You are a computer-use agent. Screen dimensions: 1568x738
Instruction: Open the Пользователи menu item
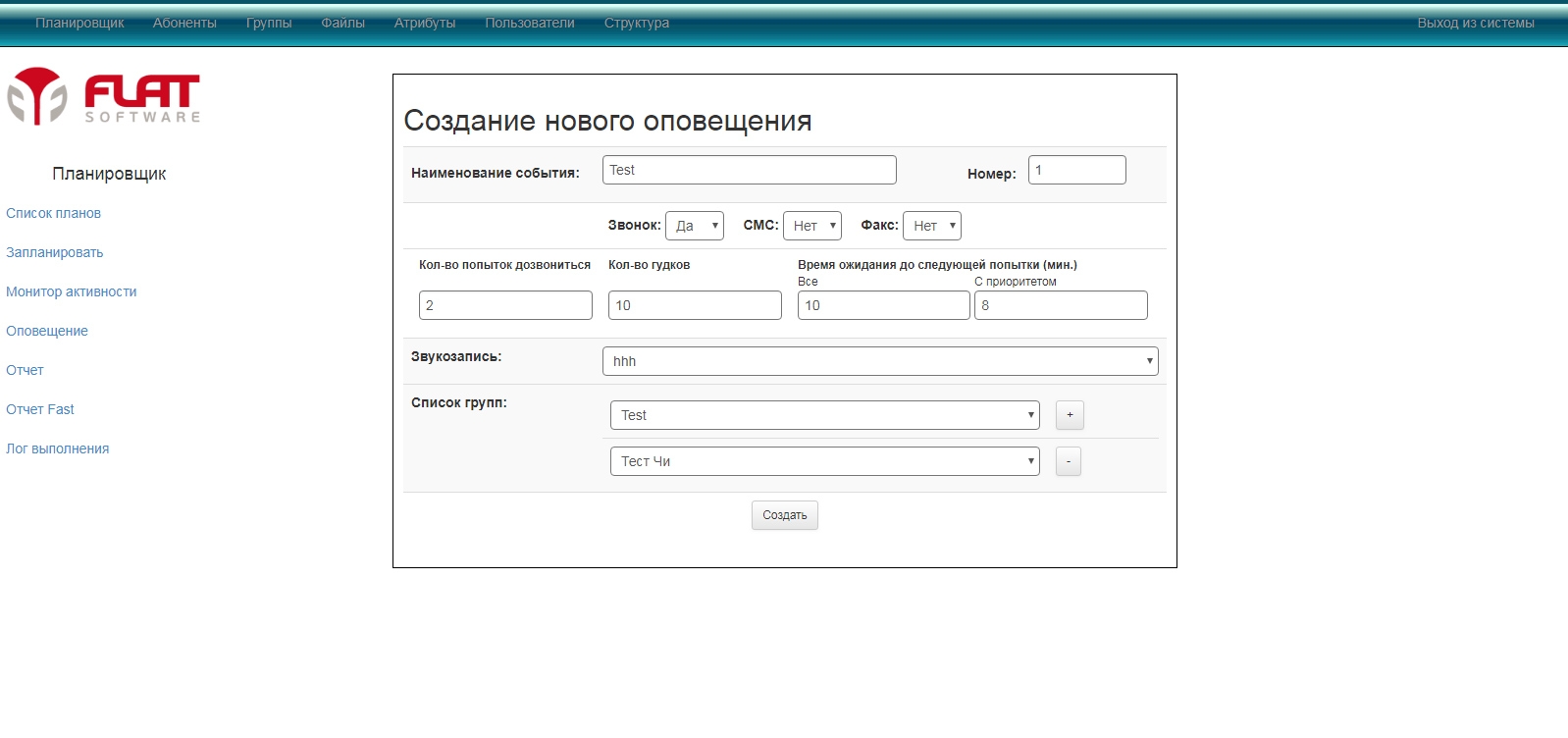530,23
